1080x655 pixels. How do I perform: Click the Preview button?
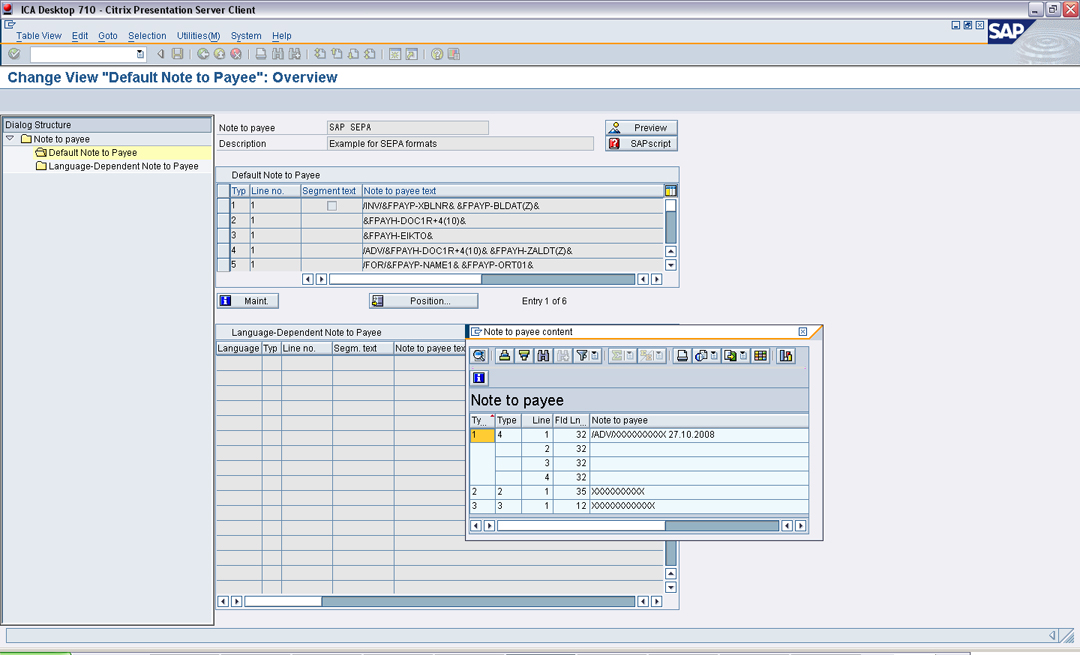641,128
